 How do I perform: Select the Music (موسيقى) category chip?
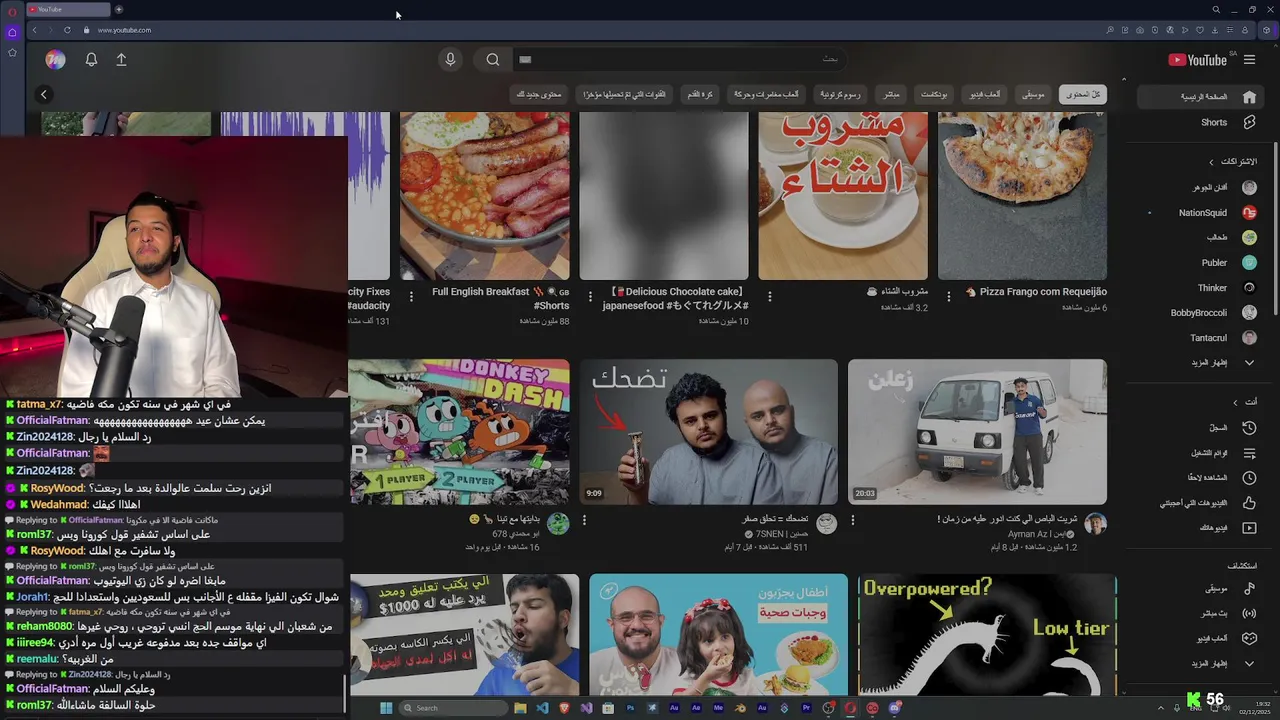tap(1033, 94)
